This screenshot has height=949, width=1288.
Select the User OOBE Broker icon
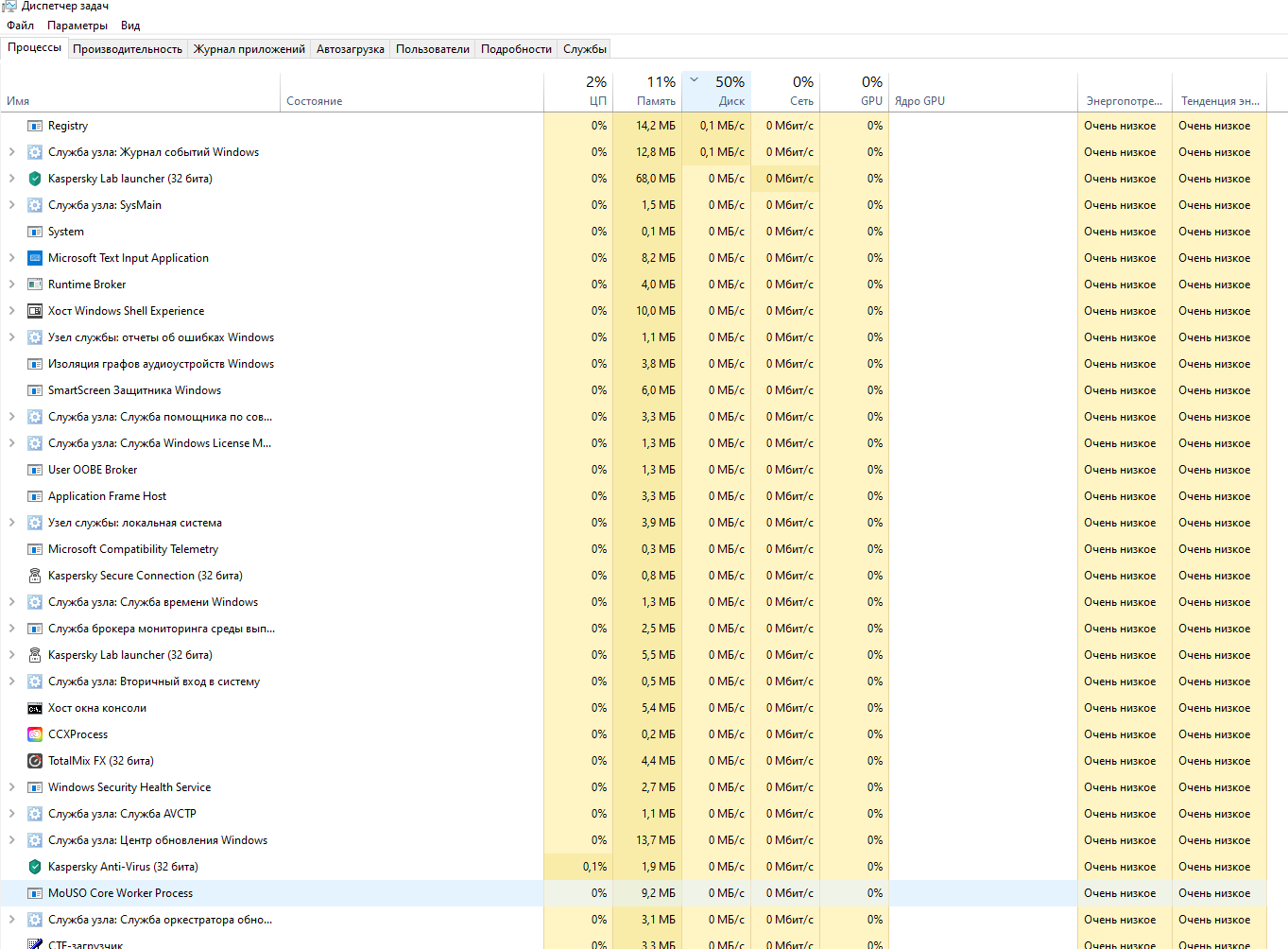35,470
